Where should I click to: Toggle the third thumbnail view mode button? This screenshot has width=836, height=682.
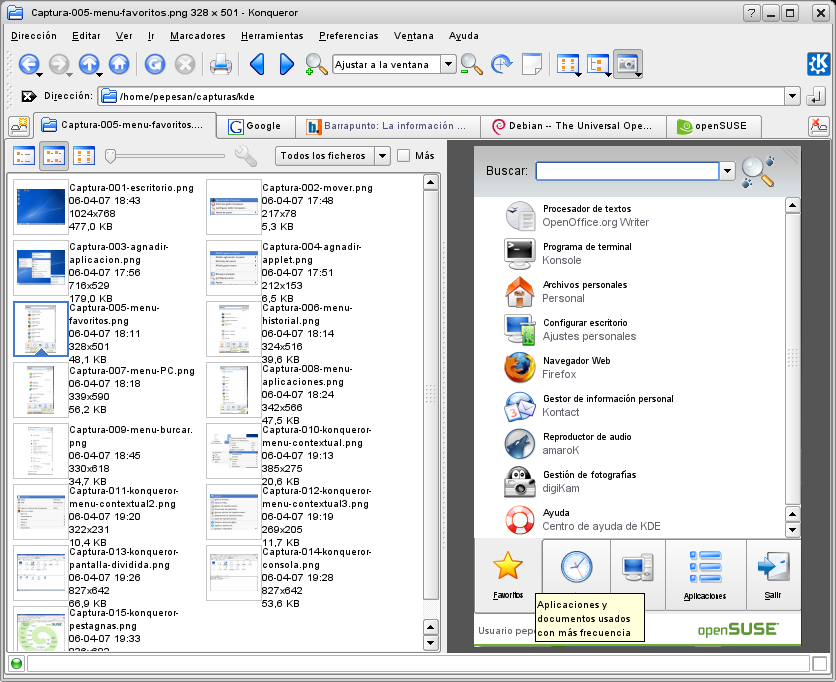(x=84, y=156)
